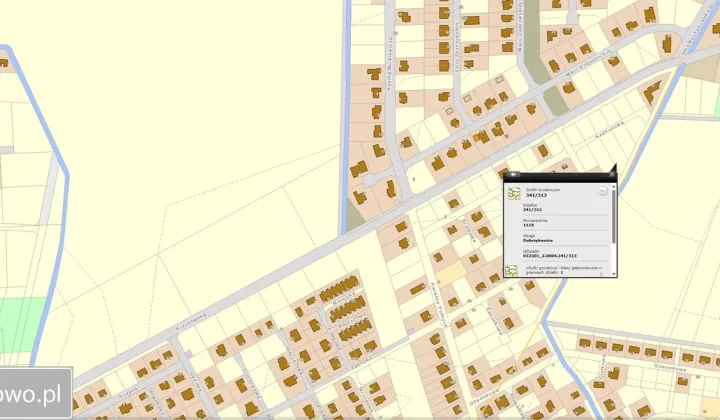Open the Użytki gruntowe i klasy entry
The width and height of the screenshot is (720, 420).
564,270
